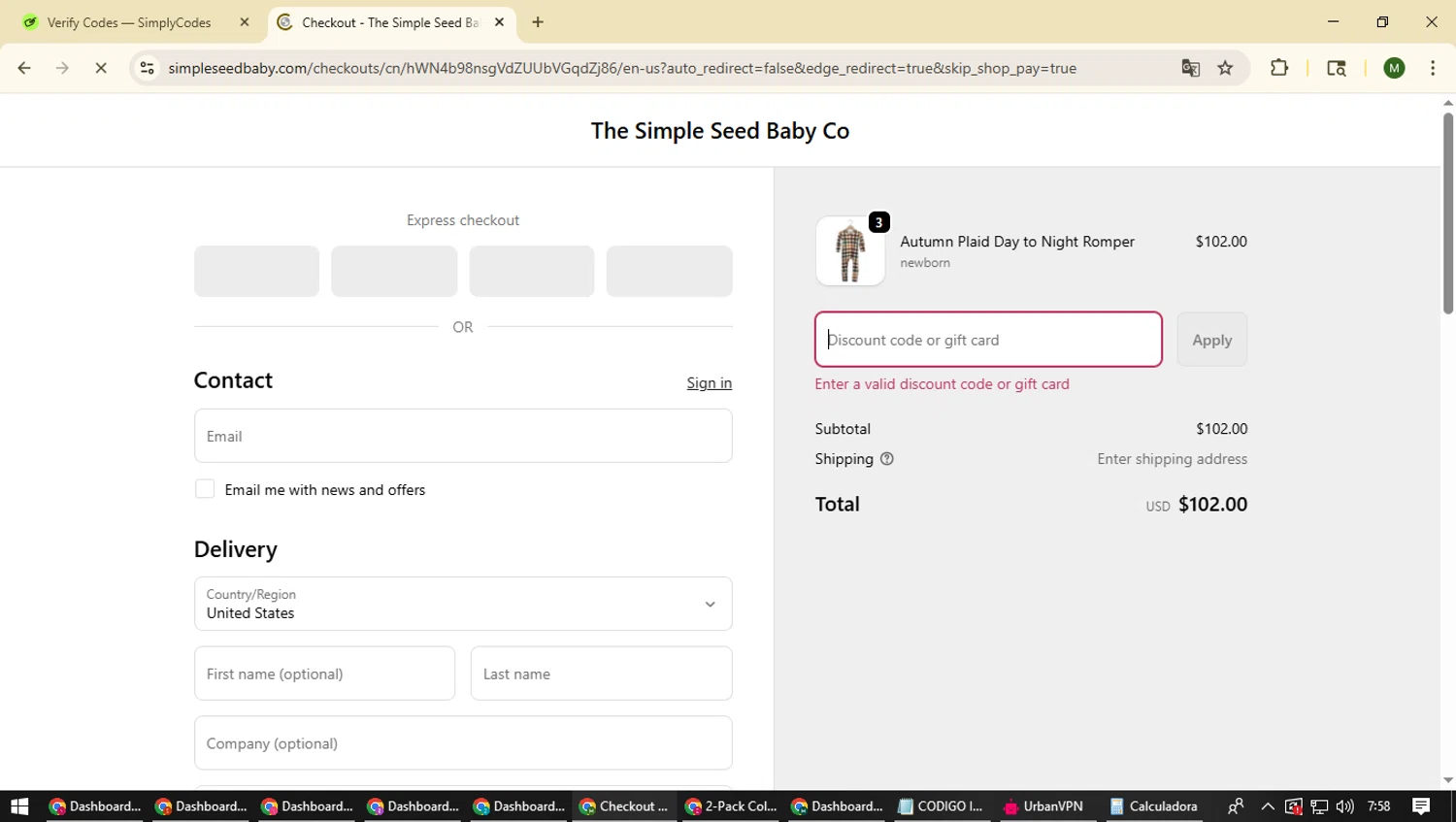Click the Autumn Plaid Day to Night Romper title
Viewport: 1456px width, 822px height.
(1017, 242)
